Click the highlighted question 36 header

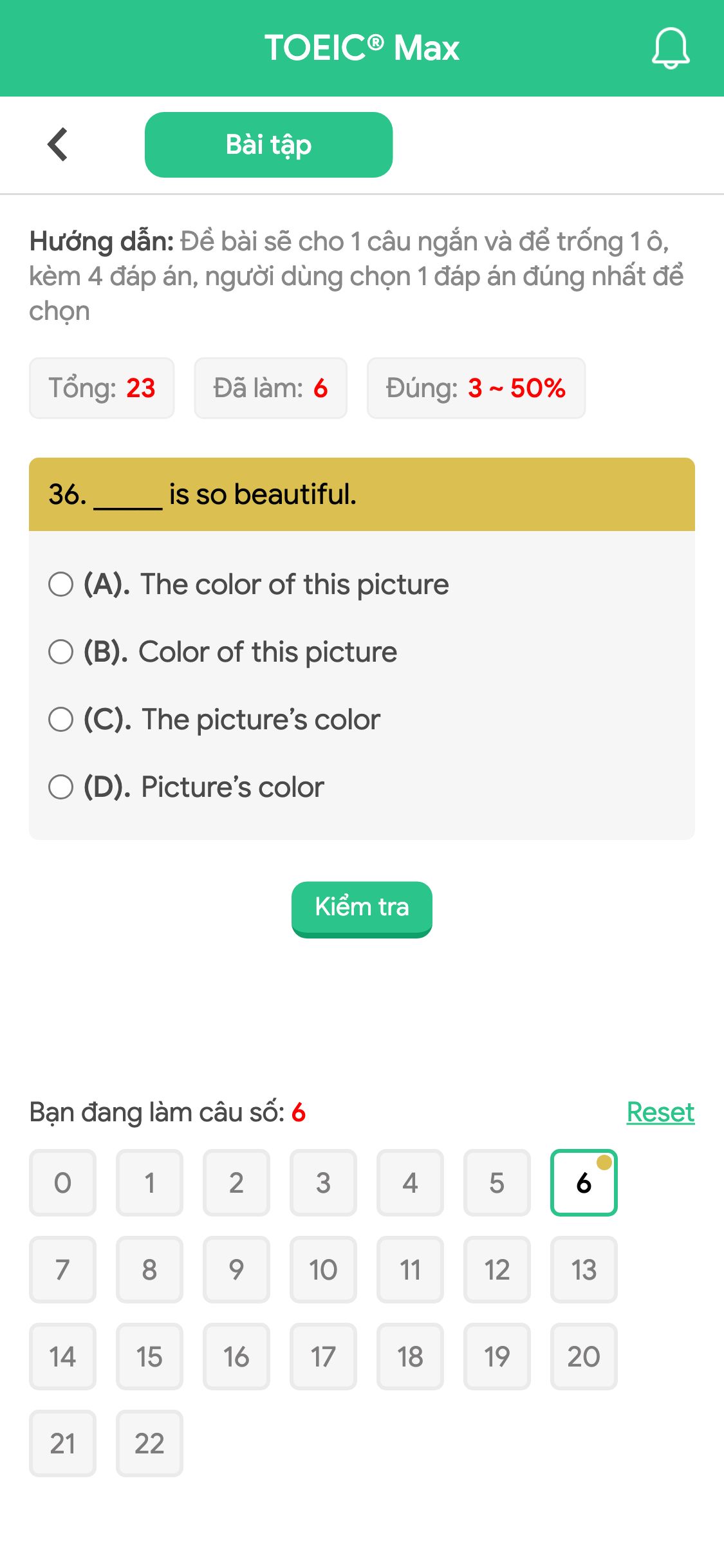[x=361, y=494]
